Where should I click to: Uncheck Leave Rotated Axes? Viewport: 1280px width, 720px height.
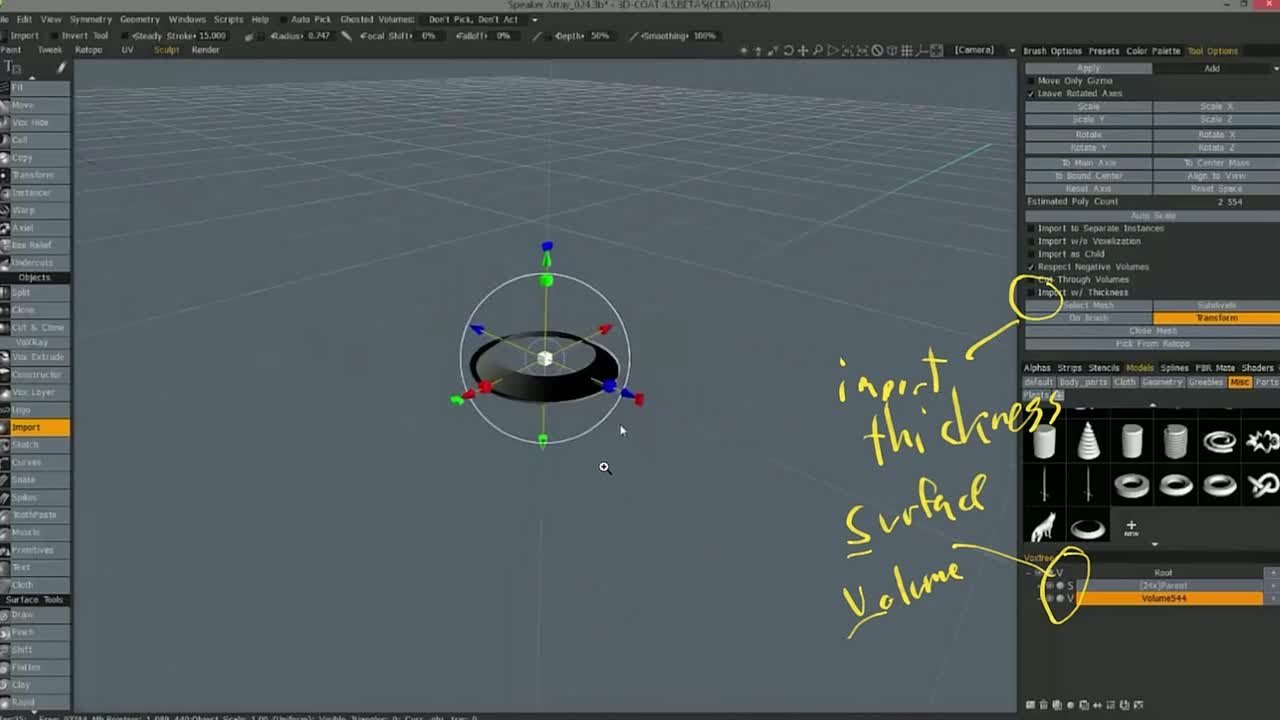point(1031,94)
